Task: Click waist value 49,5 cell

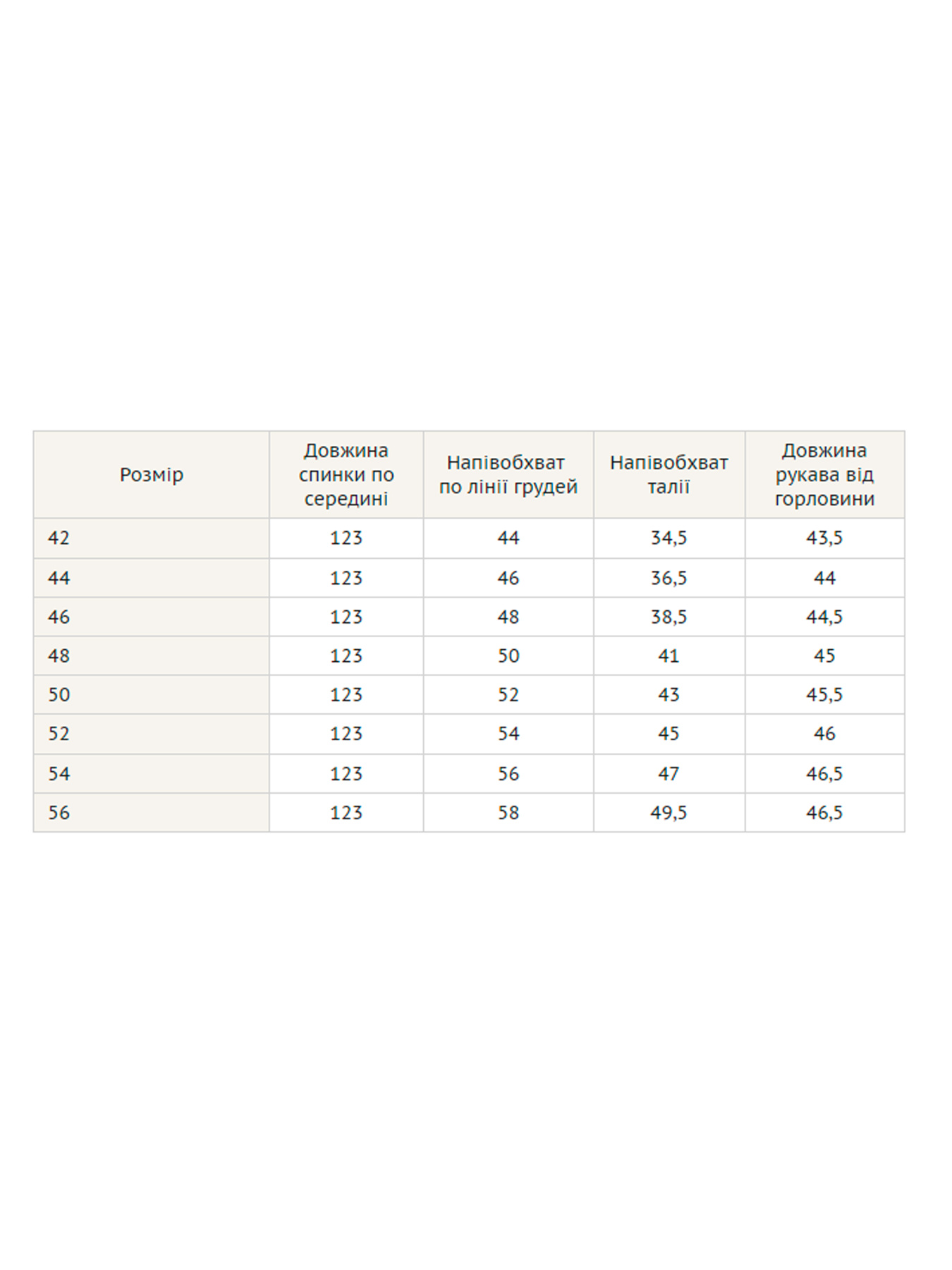Action: [x=669, y=813]
